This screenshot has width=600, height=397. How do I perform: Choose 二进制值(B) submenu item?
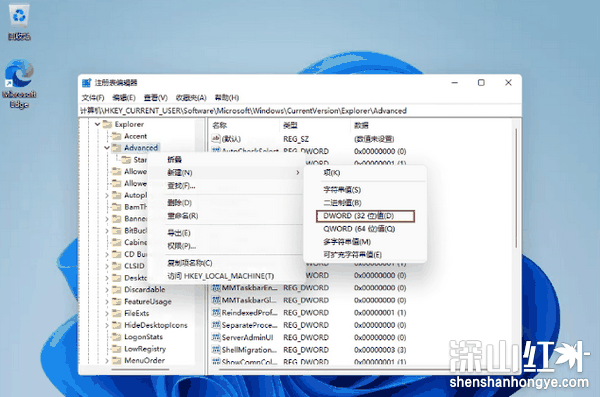coord(365,203)
